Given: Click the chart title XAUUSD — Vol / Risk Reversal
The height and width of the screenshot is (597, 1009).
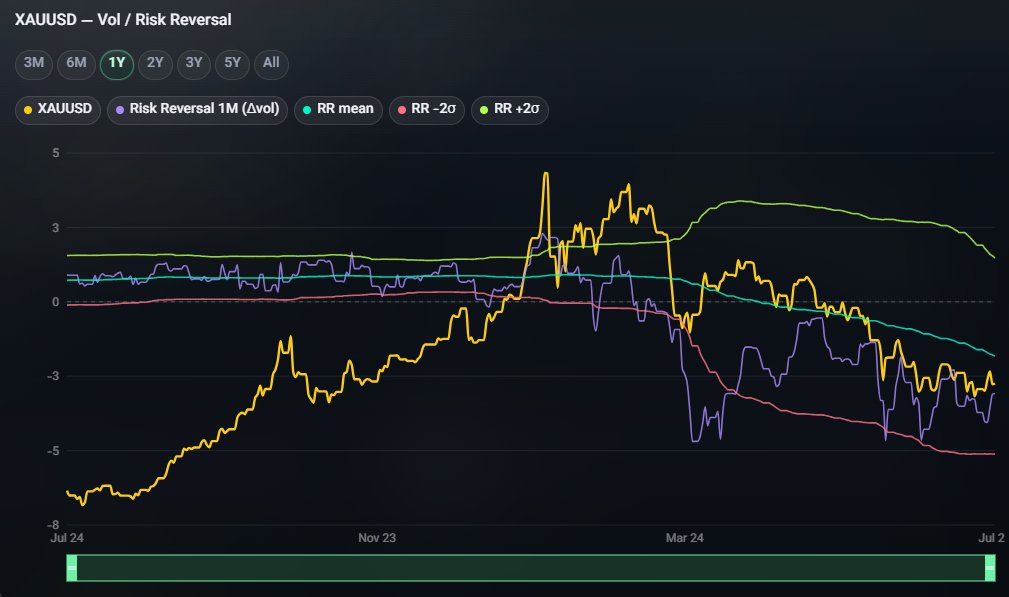Looking at the screenshot, I should [x=123, y=20].
